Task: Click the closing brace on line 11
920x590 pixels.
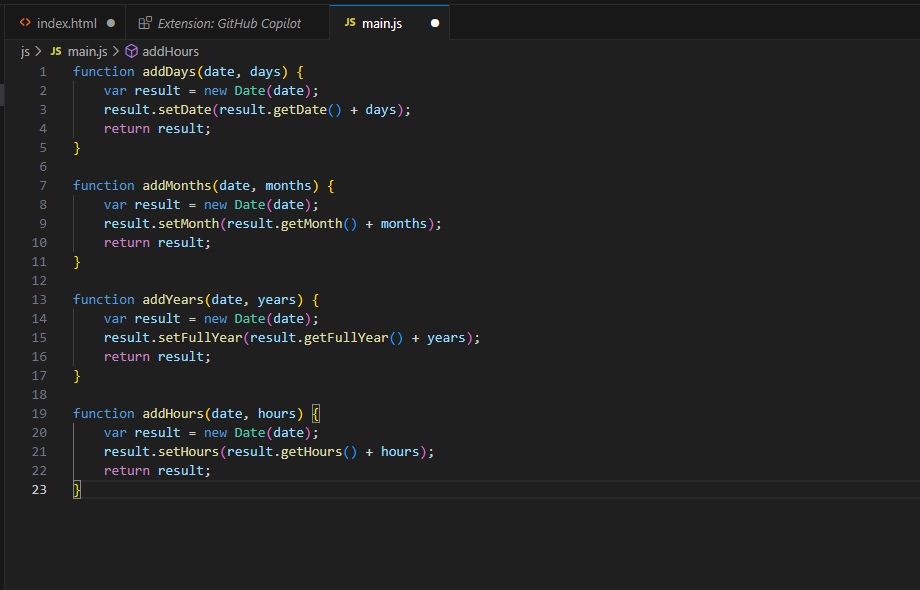Action: [77, 262]
